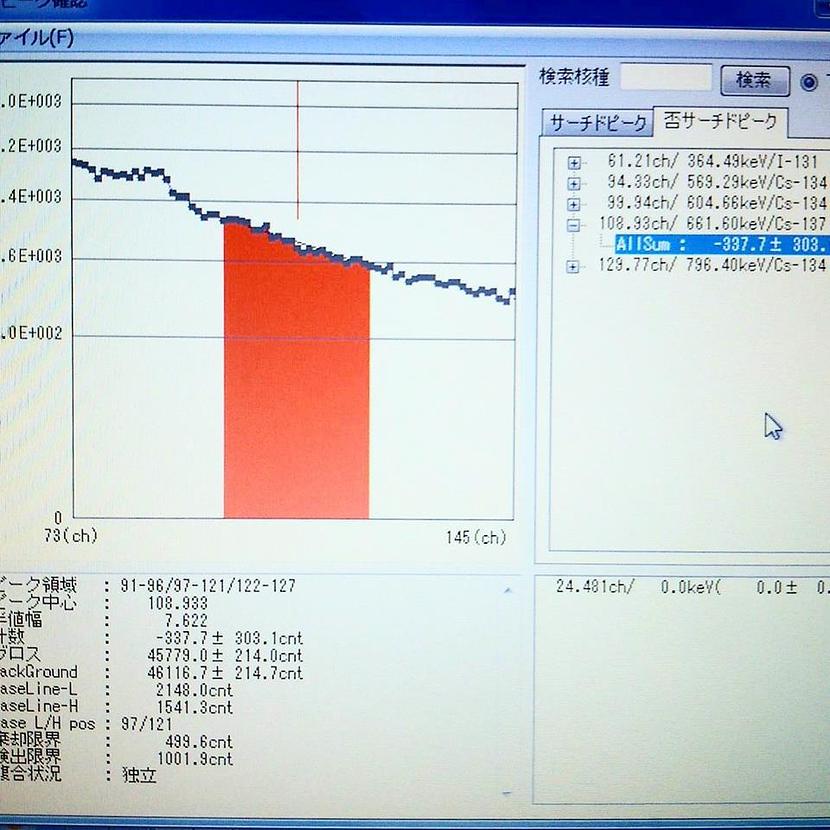This screenshot has width=830, height=830.
Task: Expand the 129.77ch Cs-134 tree node
Action: click(574, 266)
